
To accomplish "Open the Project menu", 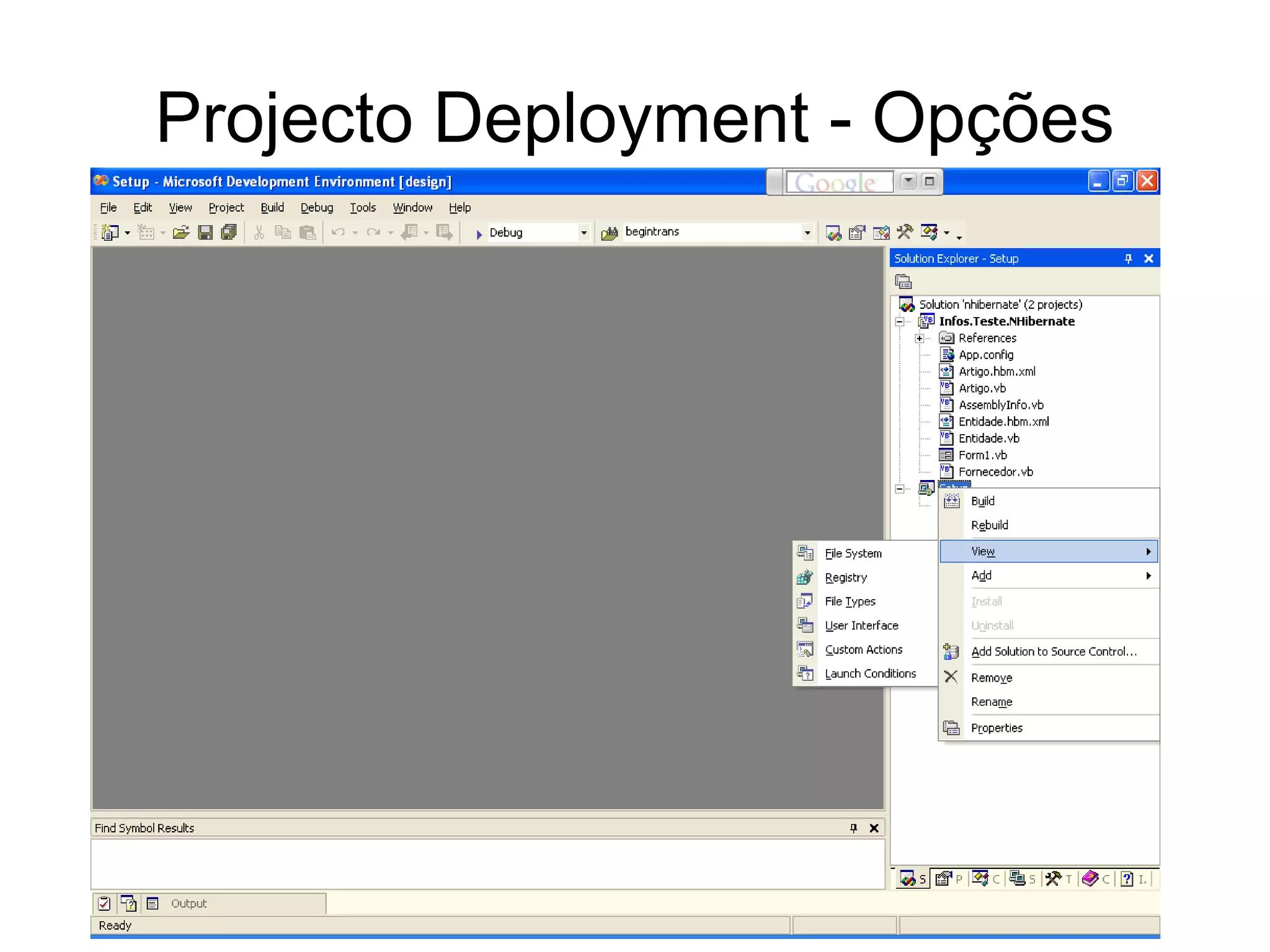I will [x=226, y=208].
